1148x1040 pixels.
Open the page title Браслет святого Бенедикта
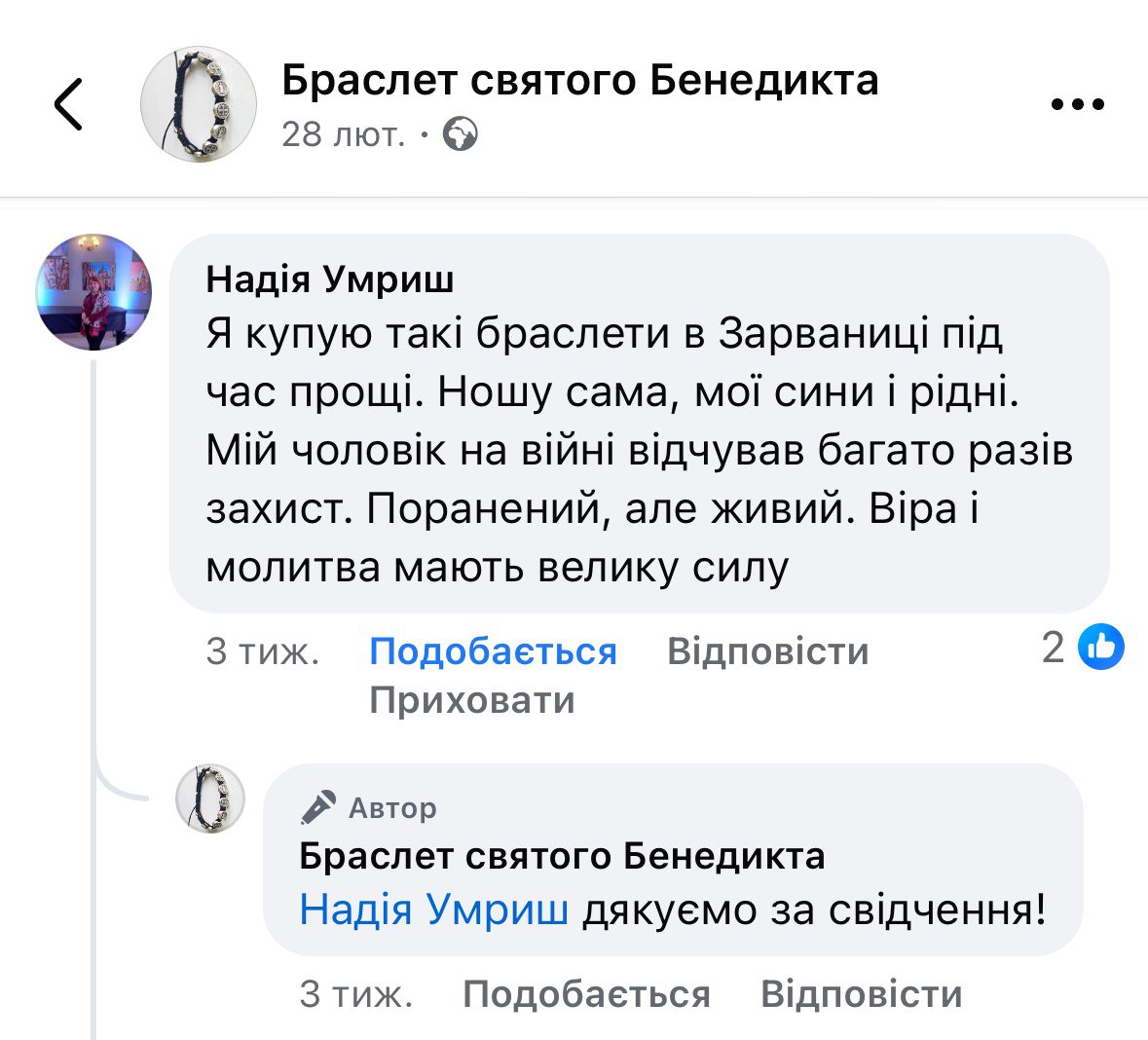(x=579, y=80)
